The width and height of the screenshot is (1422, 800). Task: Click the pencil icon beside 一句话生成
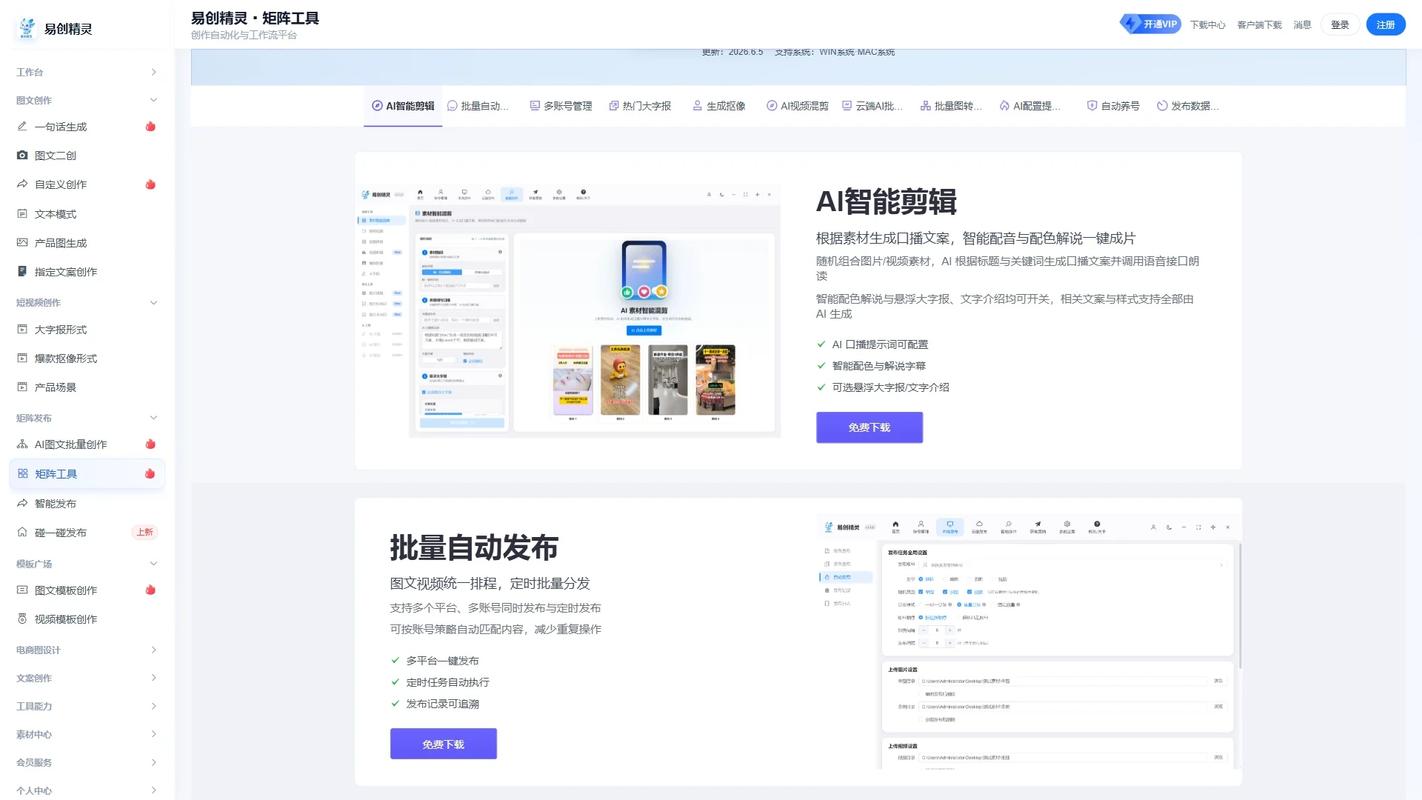[23, 127]
